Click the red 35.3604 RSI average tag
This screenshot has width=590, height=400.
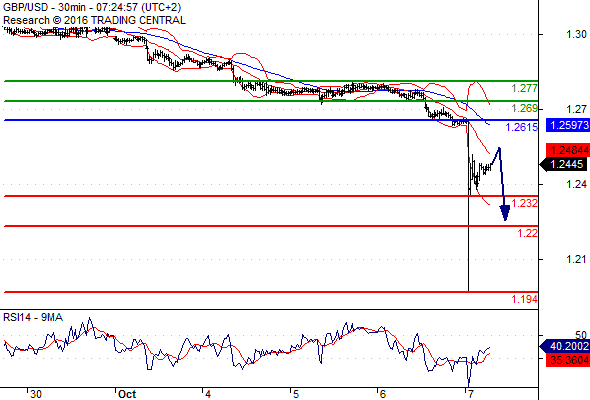(x=568, y=360)
